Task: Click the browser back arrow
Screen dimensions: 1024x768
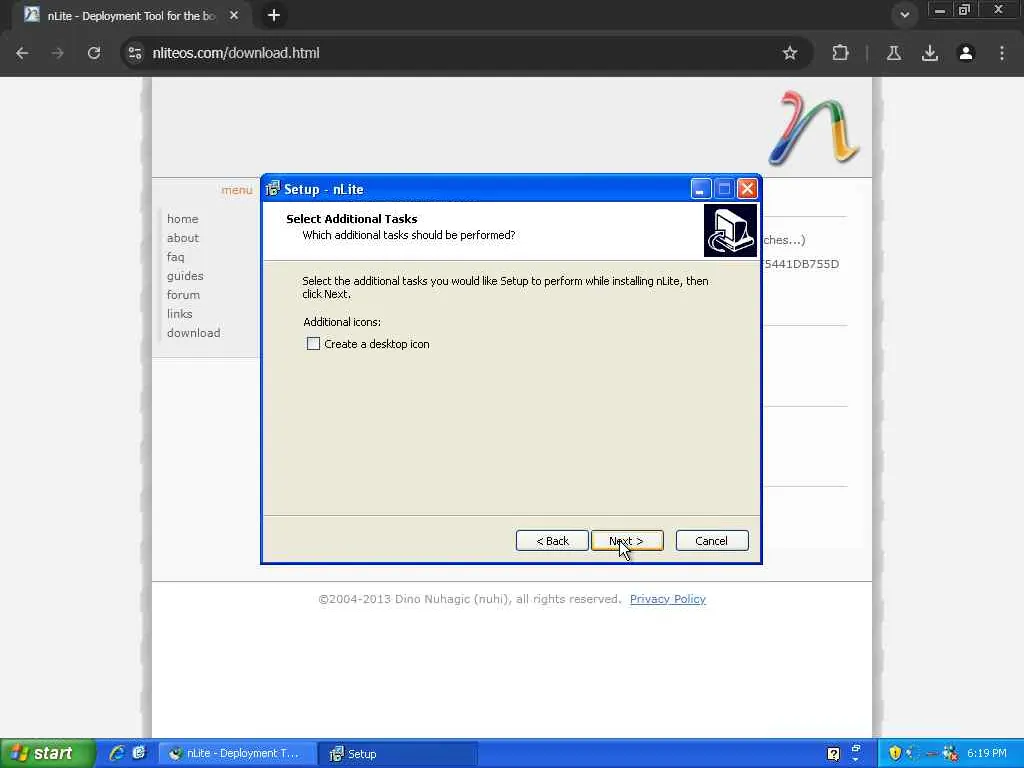Action: tap(22, 53)
